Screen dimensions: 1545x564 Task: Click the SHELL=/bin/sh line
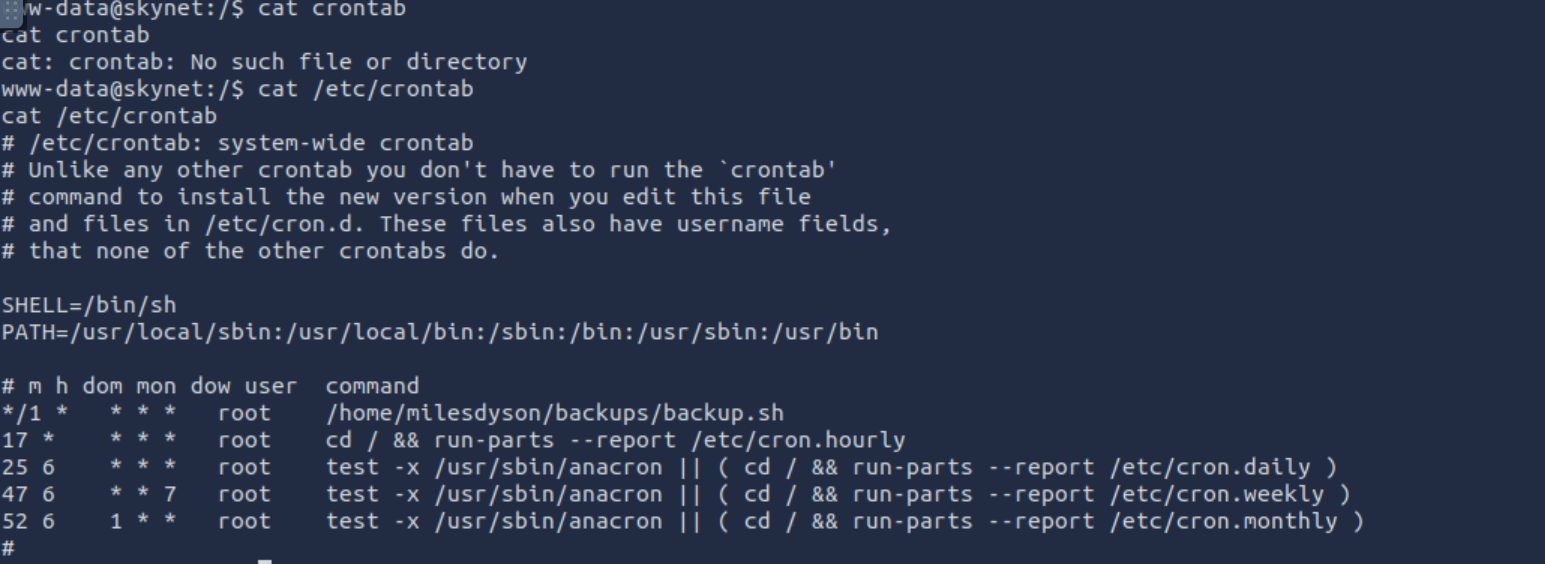coord(89,305)
